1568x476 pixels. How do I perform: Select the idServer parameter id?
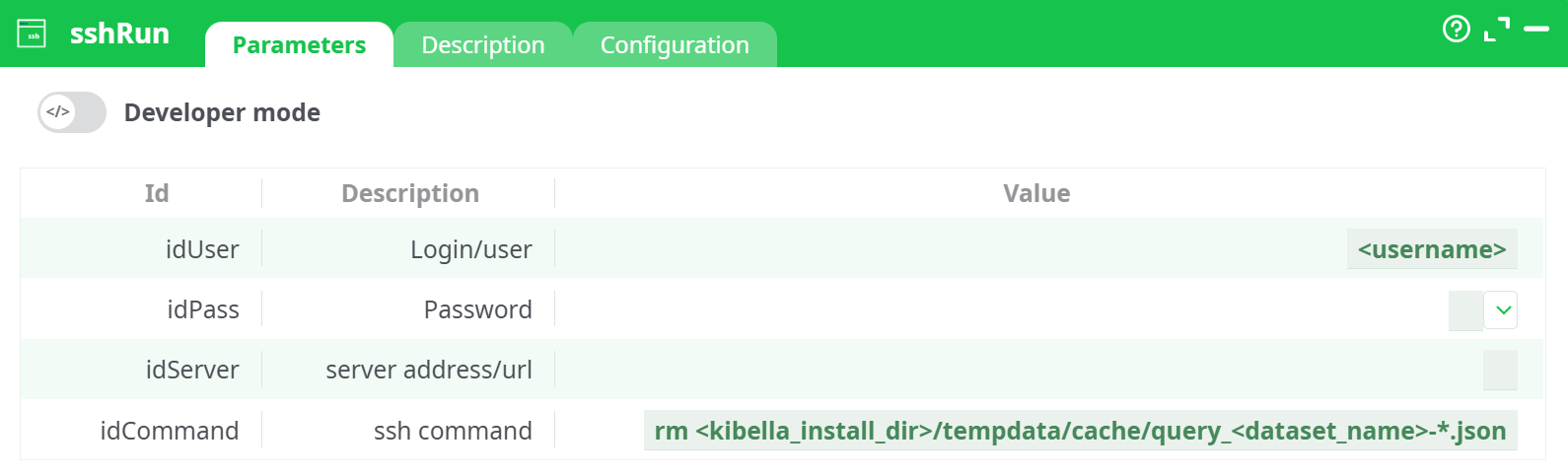click(x=192, y=371)
